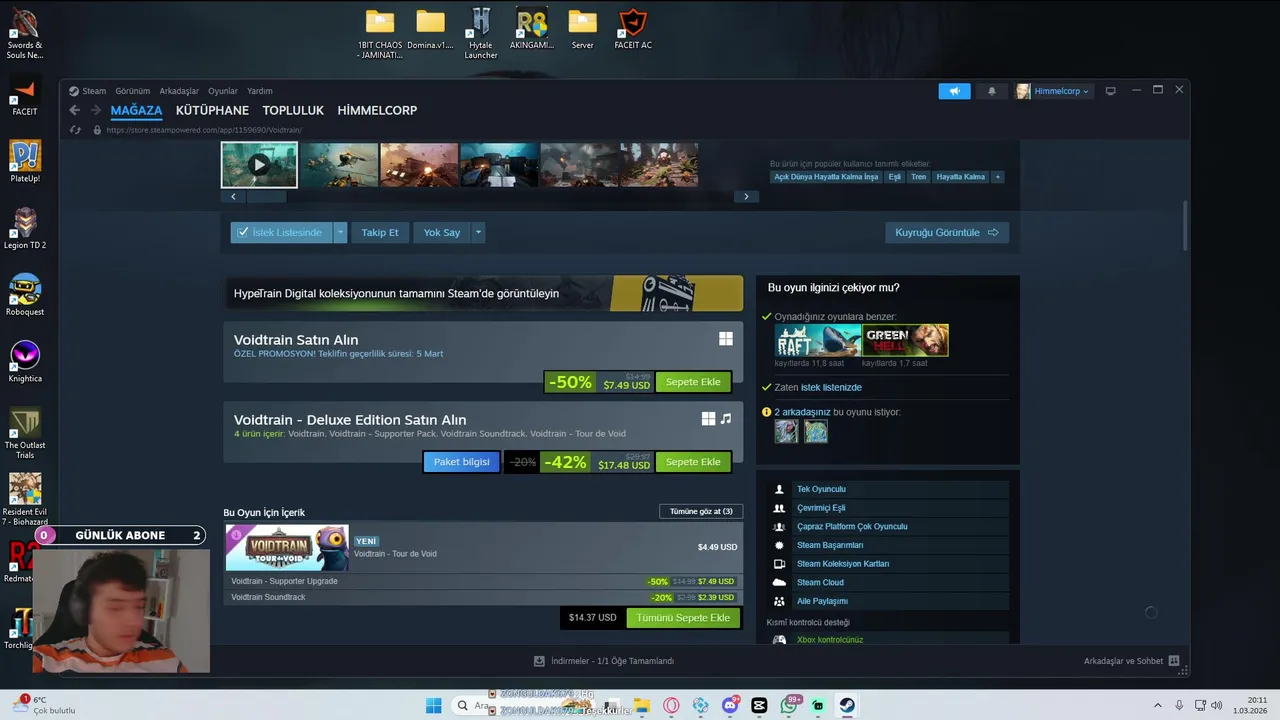Open the HİMMELCORP profile tab
1280x720 pixels.
point(377,110)
